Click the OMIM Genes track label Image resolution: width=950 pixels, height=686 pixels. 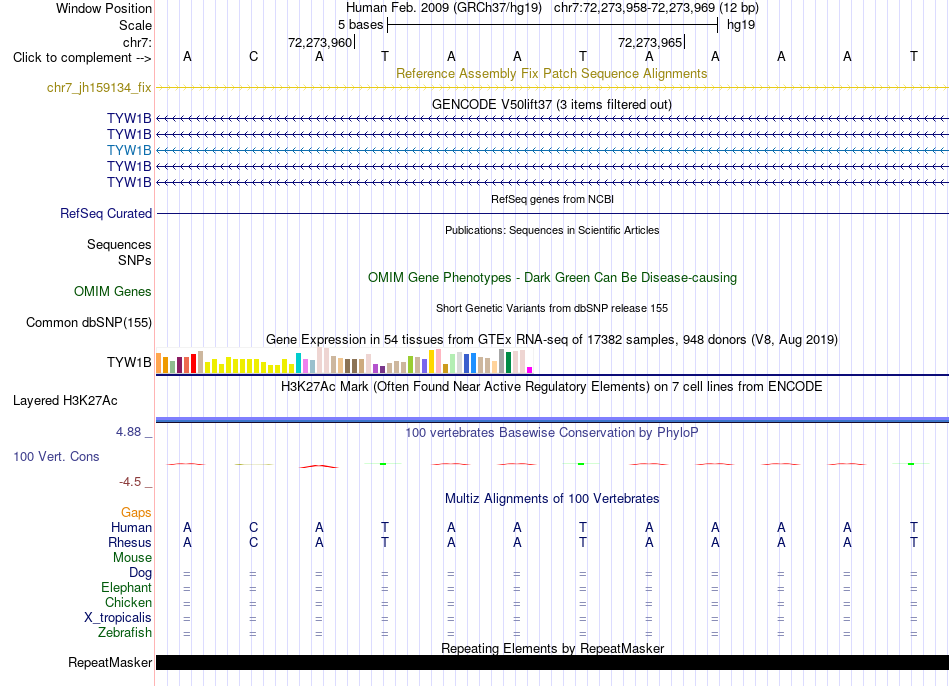click(113, 291)
